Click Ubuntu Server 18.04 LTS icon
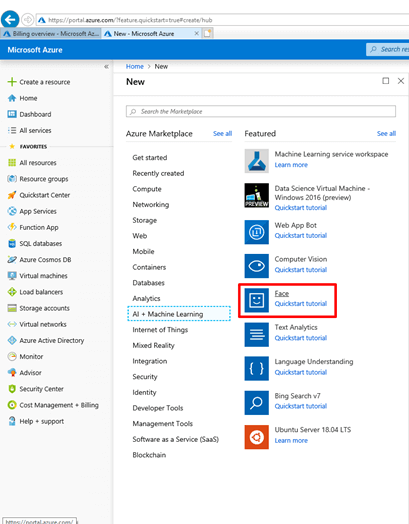This screenshot has width=409, height=524. tap(256, 437)
